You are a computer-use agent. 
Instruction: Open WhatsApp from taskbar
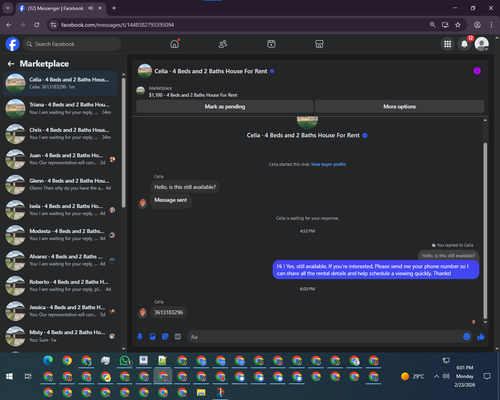(x=125, y=361)
